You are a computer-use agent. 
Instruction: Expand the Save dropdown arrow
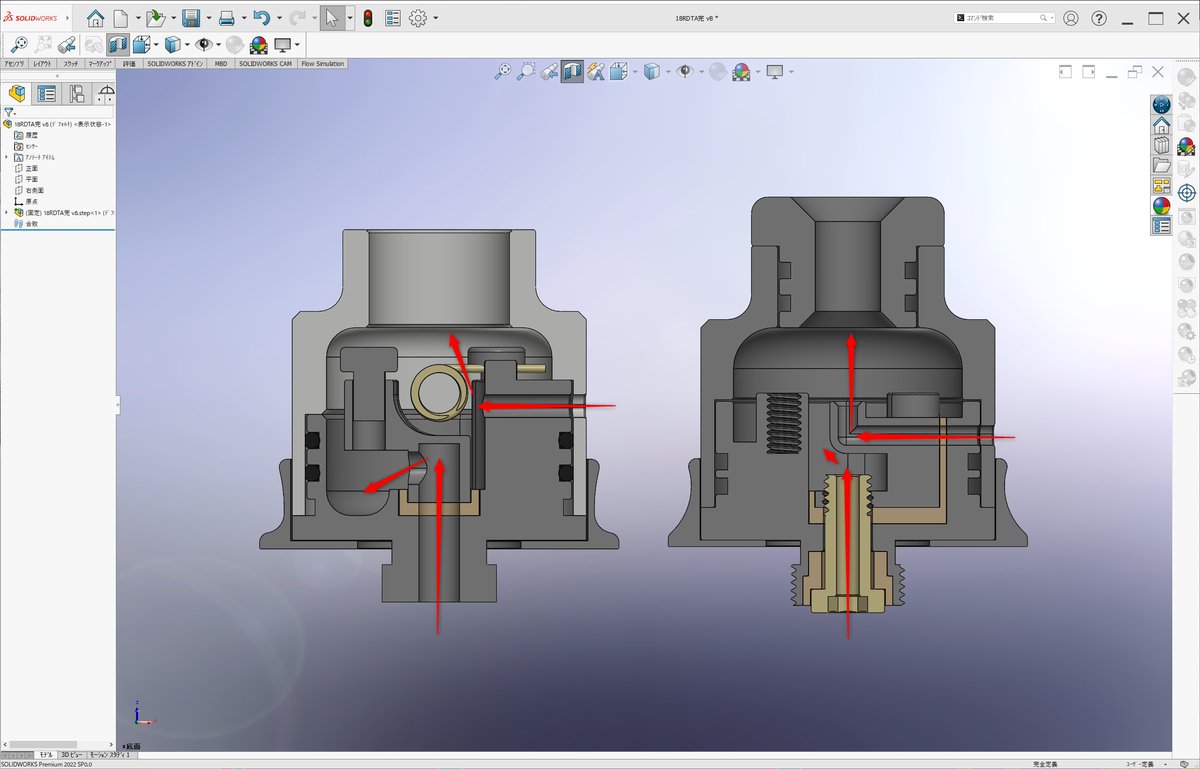207,19
